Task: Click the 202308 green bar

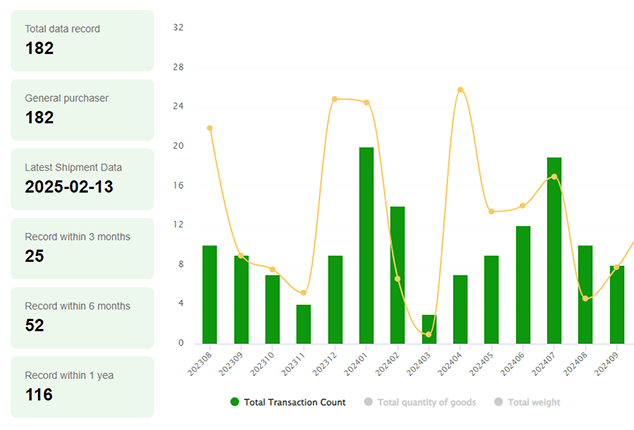Action: point(209,294)
